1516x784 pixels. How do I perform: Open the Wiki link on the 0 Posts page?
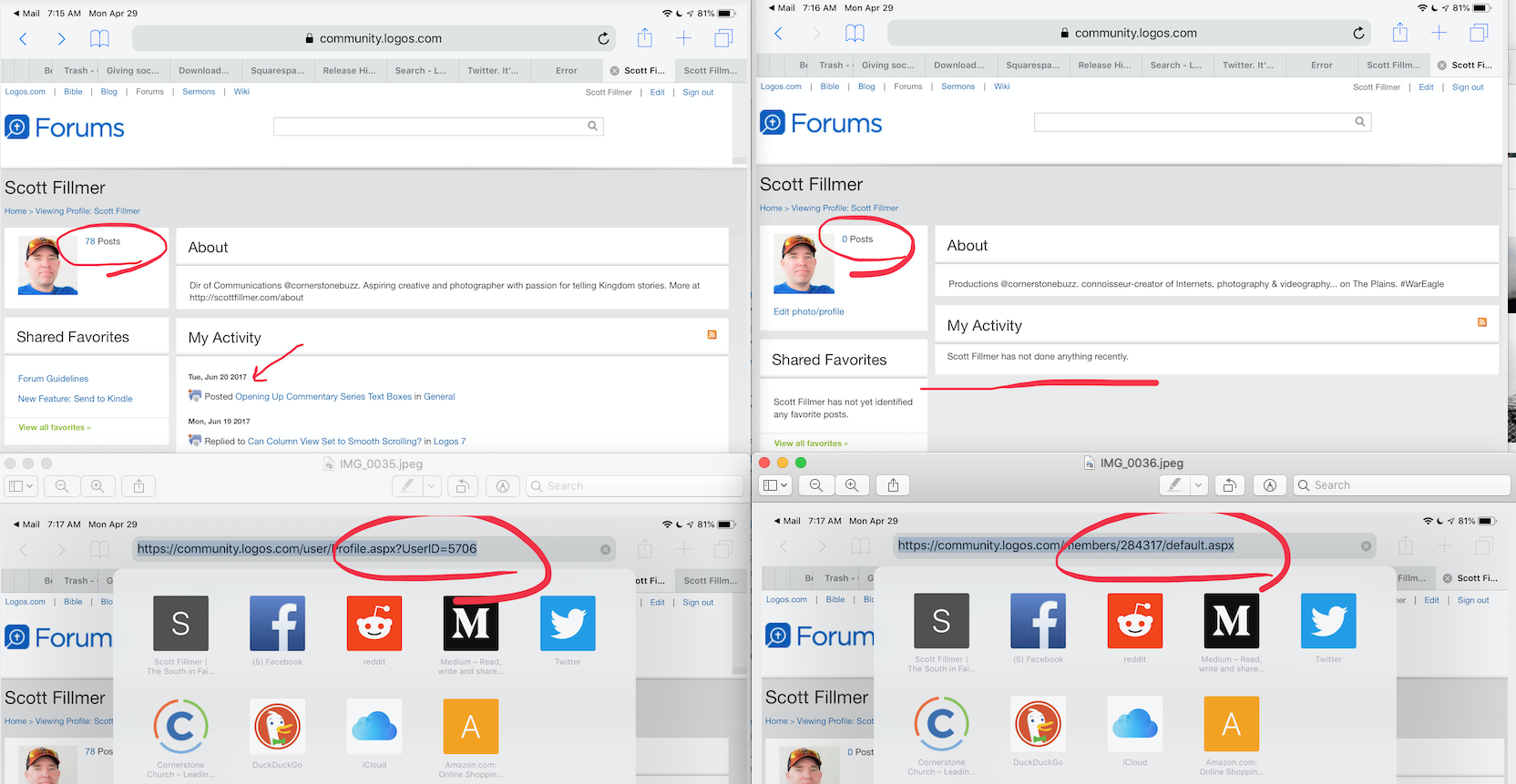[1002, 87]
